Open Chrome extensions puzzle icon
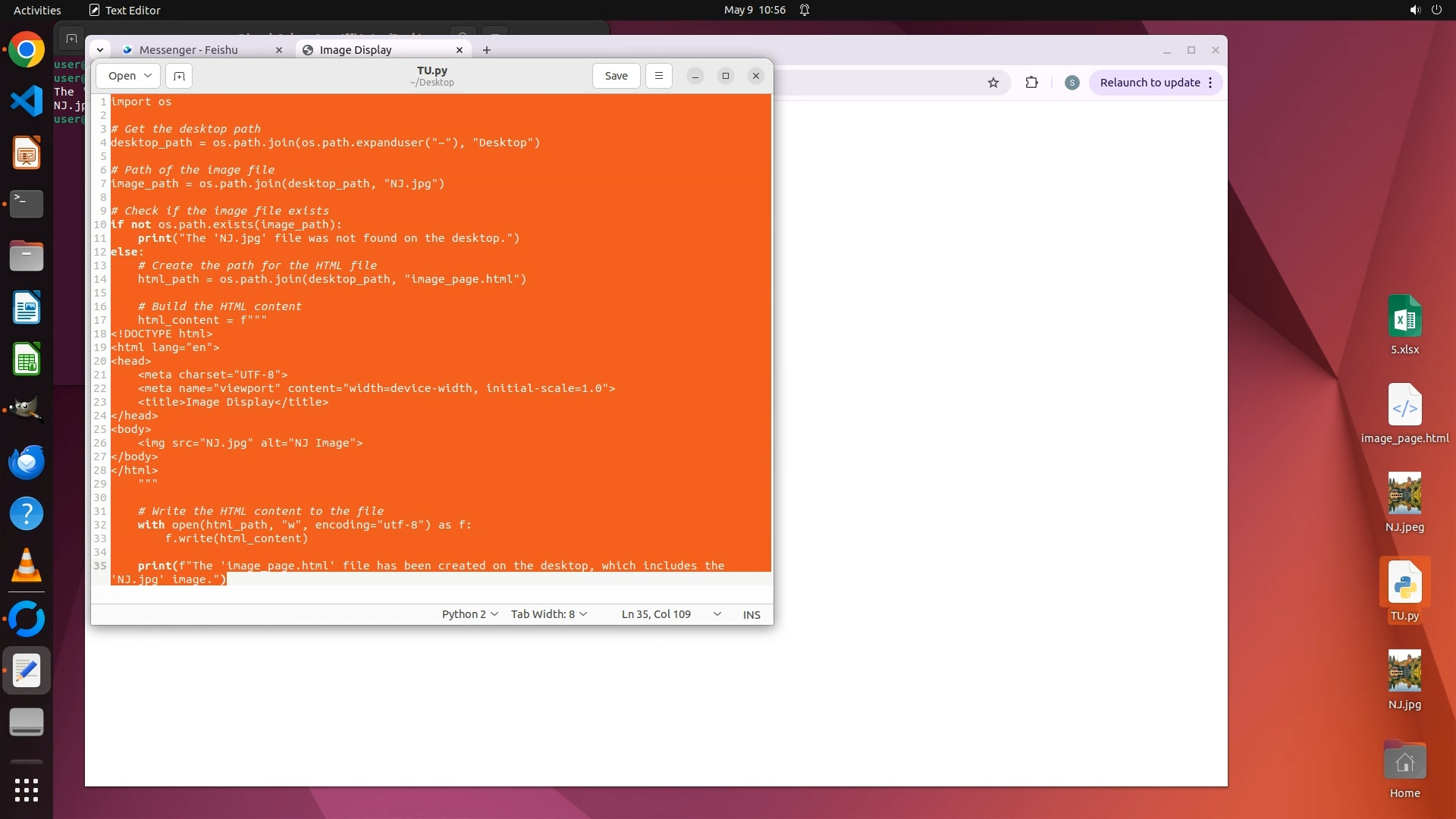The height and width of the screenshot is (819, 1456). [1031, 83]
